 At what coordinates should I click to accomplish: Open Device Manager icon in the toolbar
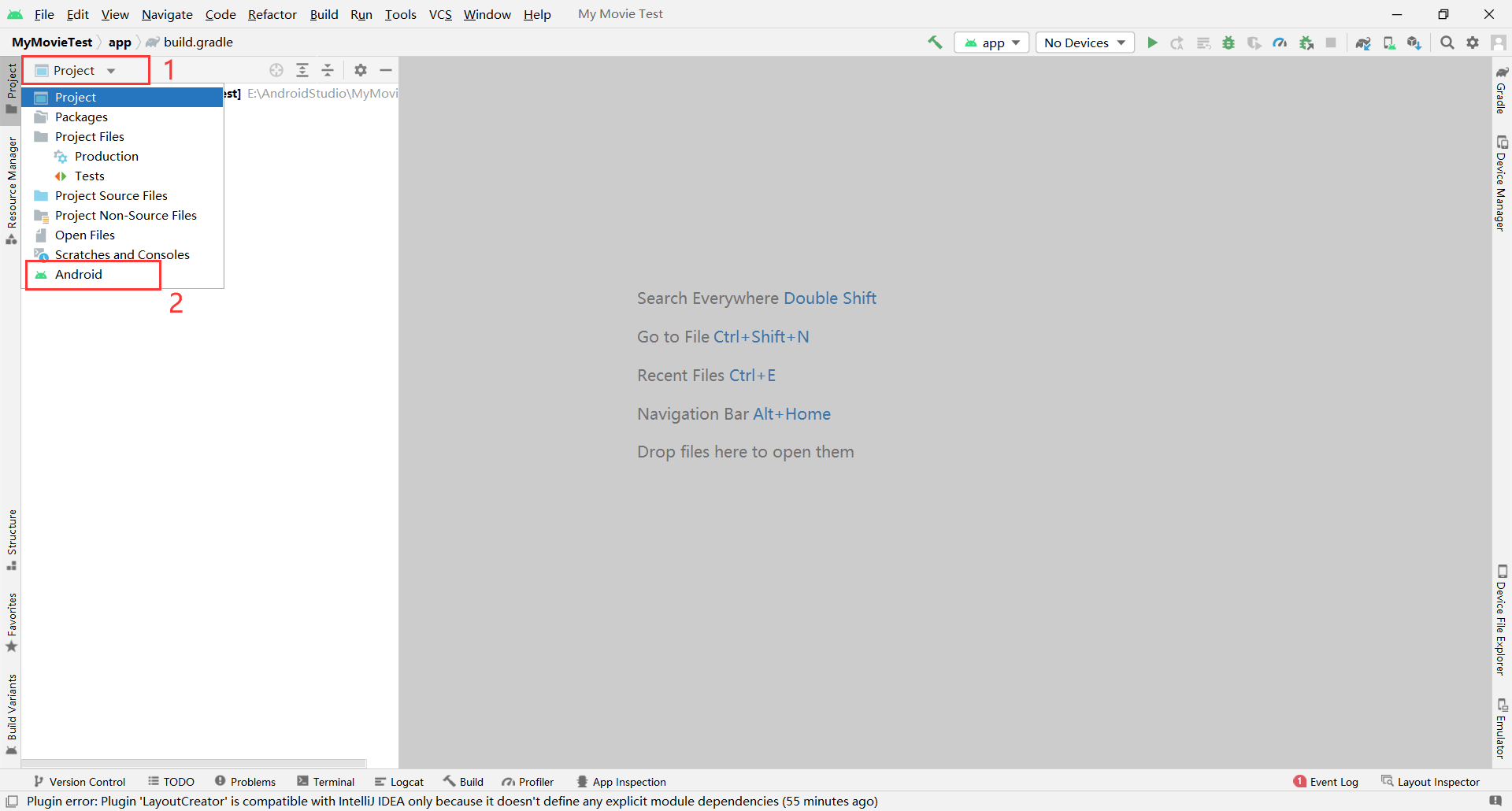tap(1389, 43)
